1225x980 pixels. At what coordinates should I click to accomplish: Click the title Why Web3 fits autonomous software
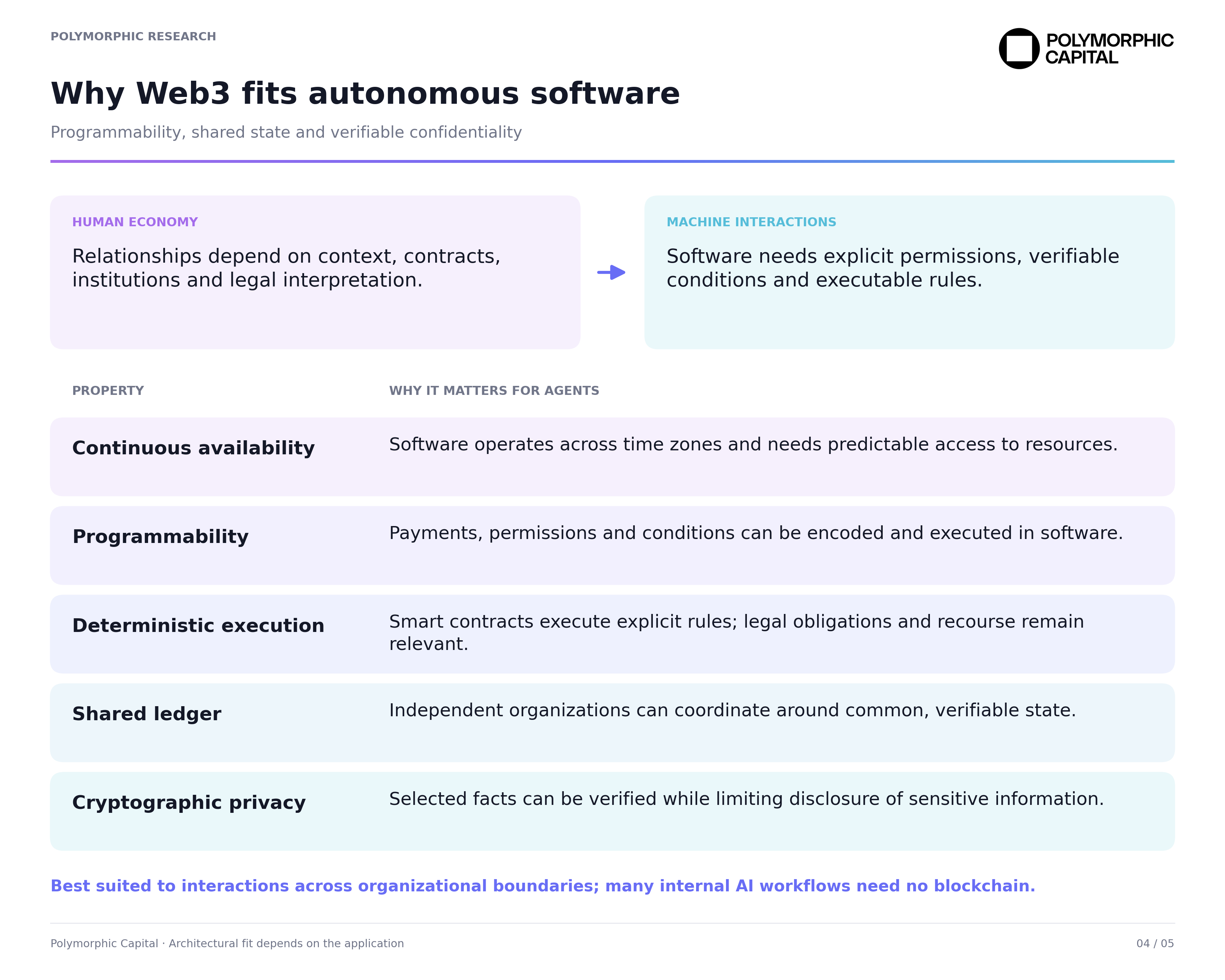pos(365,93)
